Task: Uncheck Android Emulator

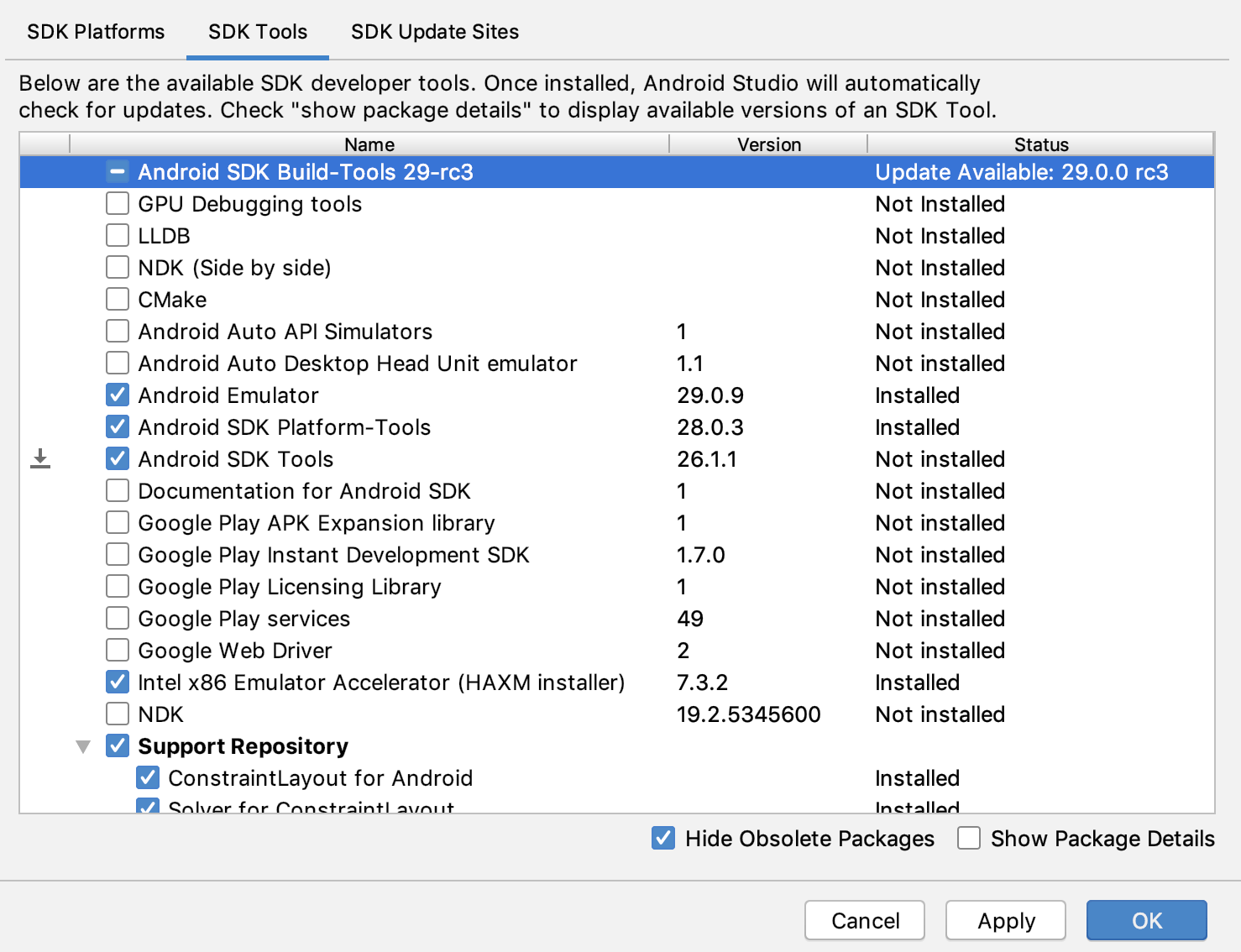Action: (x=117, y=395)
